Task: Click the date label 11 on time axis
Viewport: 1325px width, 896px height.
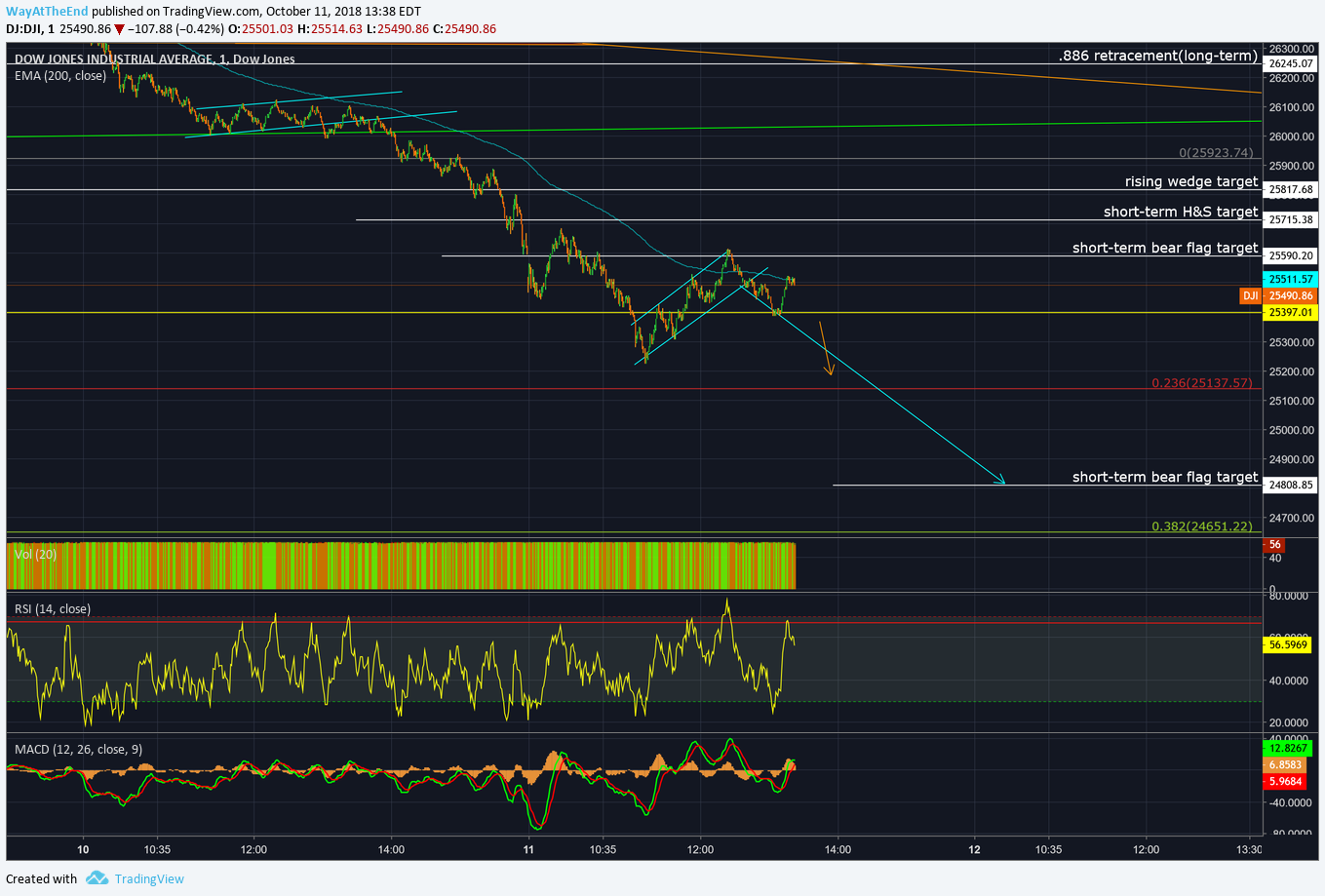Action: click(x=528, y=849)
